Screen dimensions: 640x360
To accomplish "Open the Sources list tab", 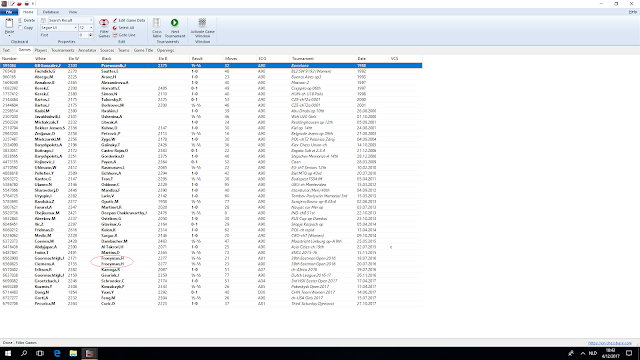I will (107, 50).
